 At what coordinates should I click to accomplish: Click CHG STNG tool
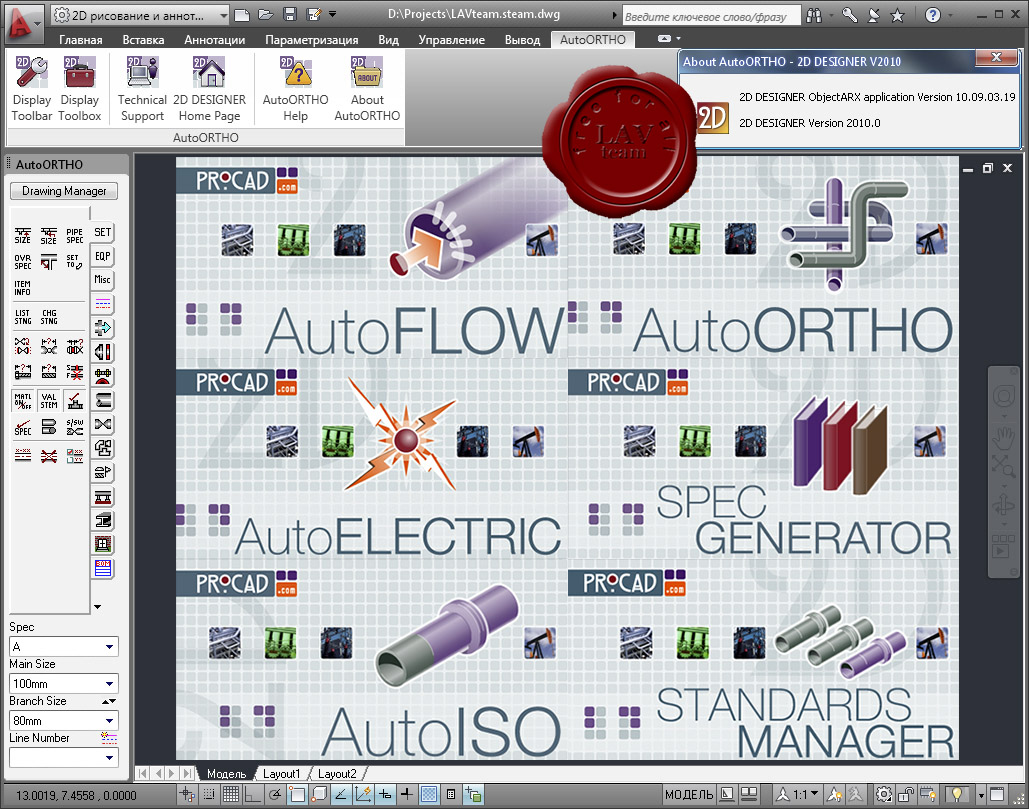(x=49, y=317)
